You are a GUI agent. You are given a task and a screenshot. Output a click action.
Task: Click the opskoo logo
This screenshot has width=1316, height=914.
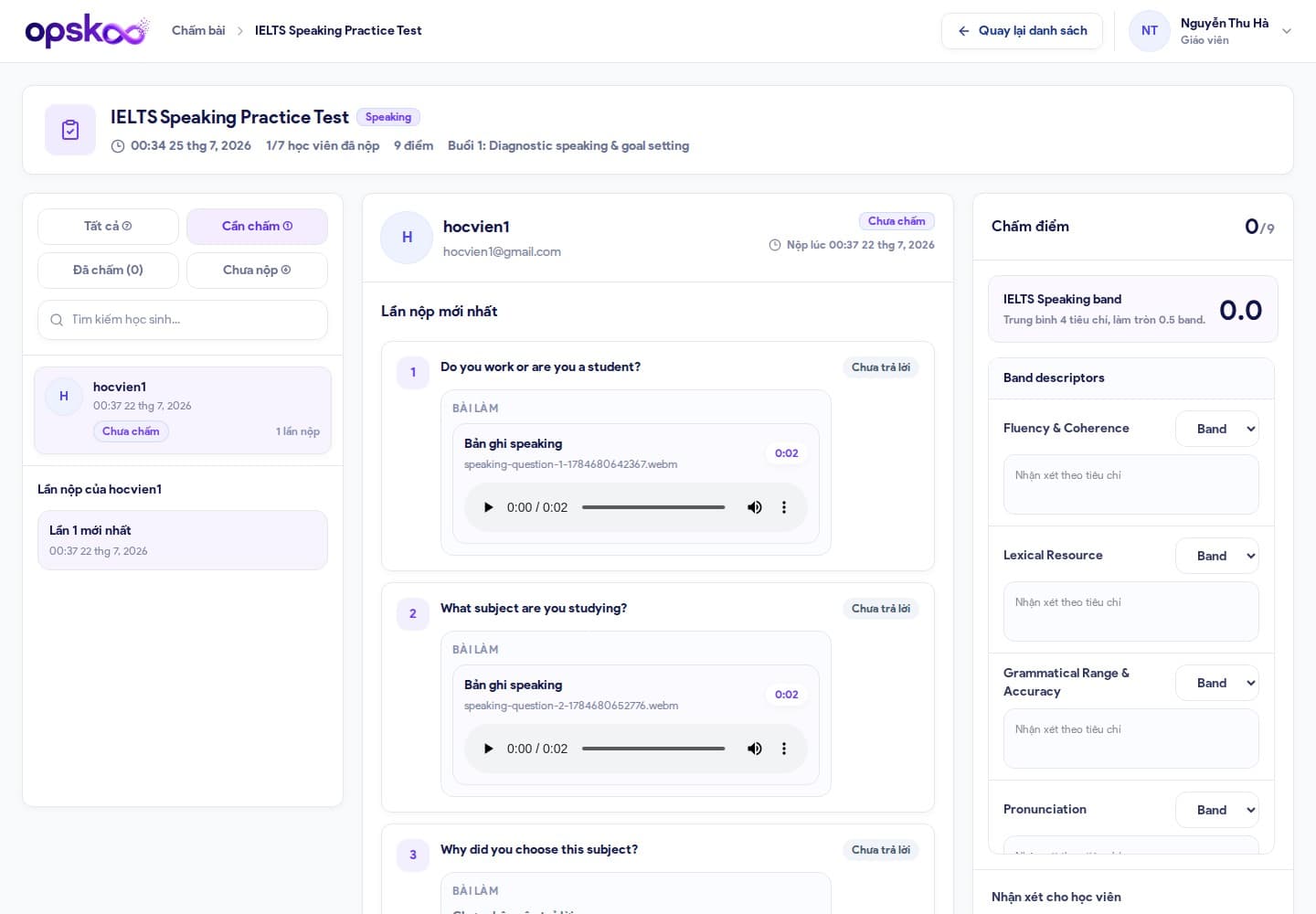coord(87,30)
